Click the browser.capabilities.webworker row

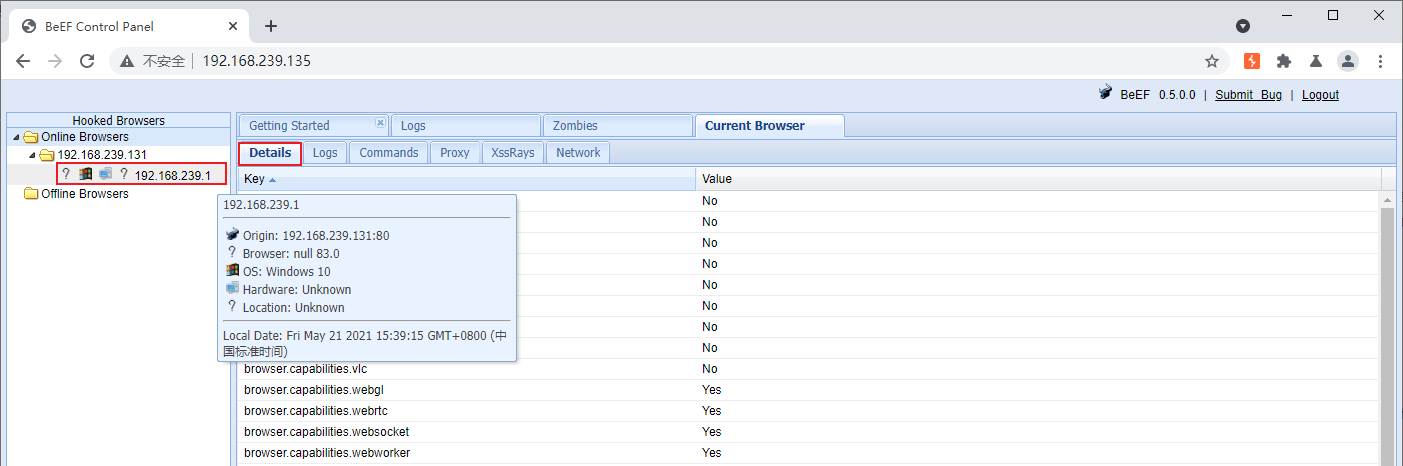point(810,453)
